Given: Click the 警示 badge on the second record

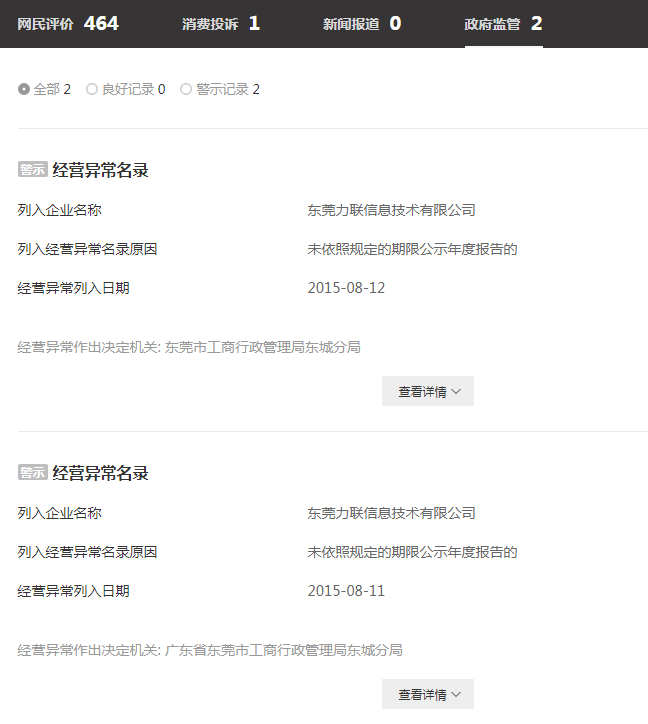Looking at the screenshot, I should tap(33, 472).
